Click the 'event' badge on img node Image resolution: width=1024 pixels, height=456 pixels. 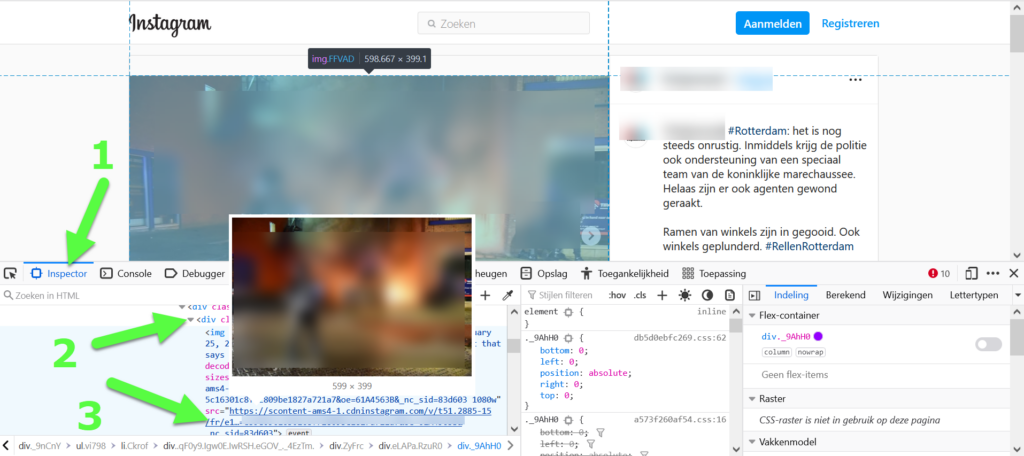(x=298, y=432)
